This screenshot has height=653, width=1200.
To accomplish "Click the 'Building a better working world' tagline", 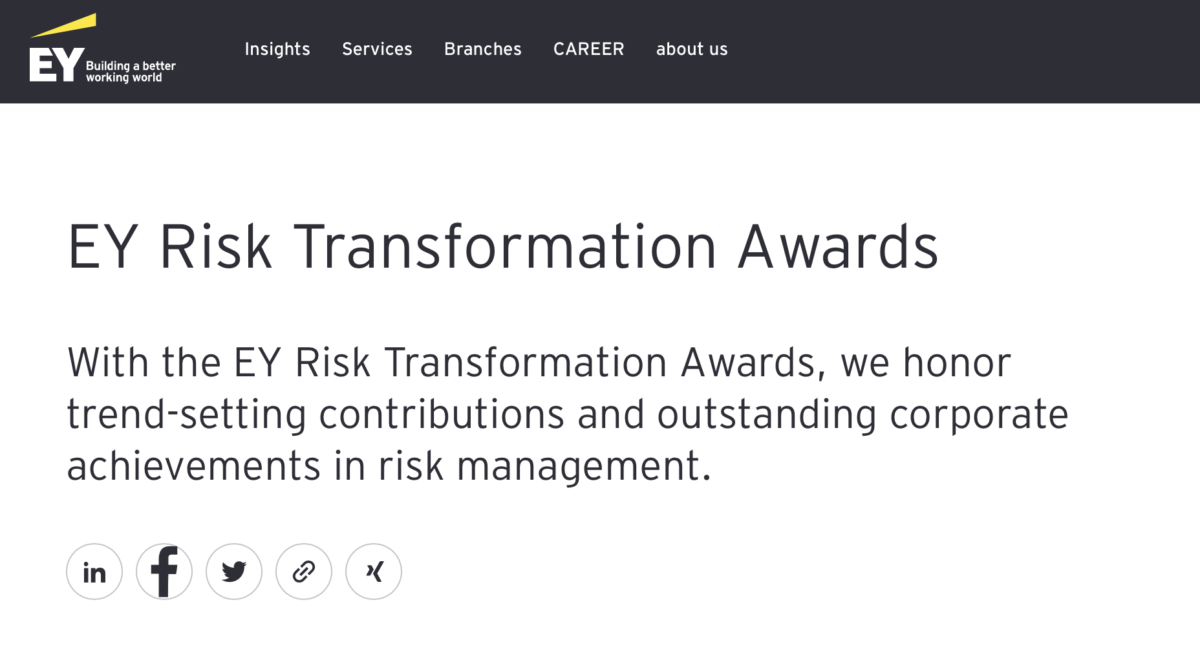I will (x=131, y=72).
